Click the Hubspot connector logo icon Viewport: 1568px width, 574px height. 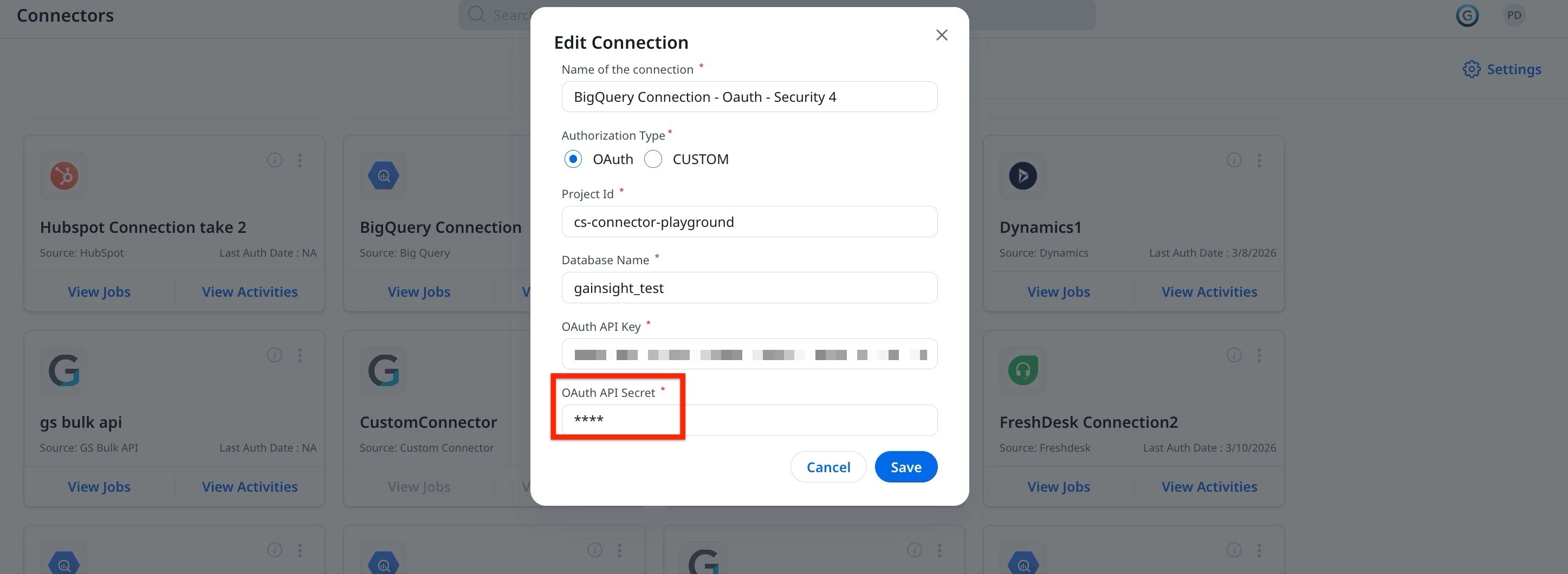pos(64,176)
